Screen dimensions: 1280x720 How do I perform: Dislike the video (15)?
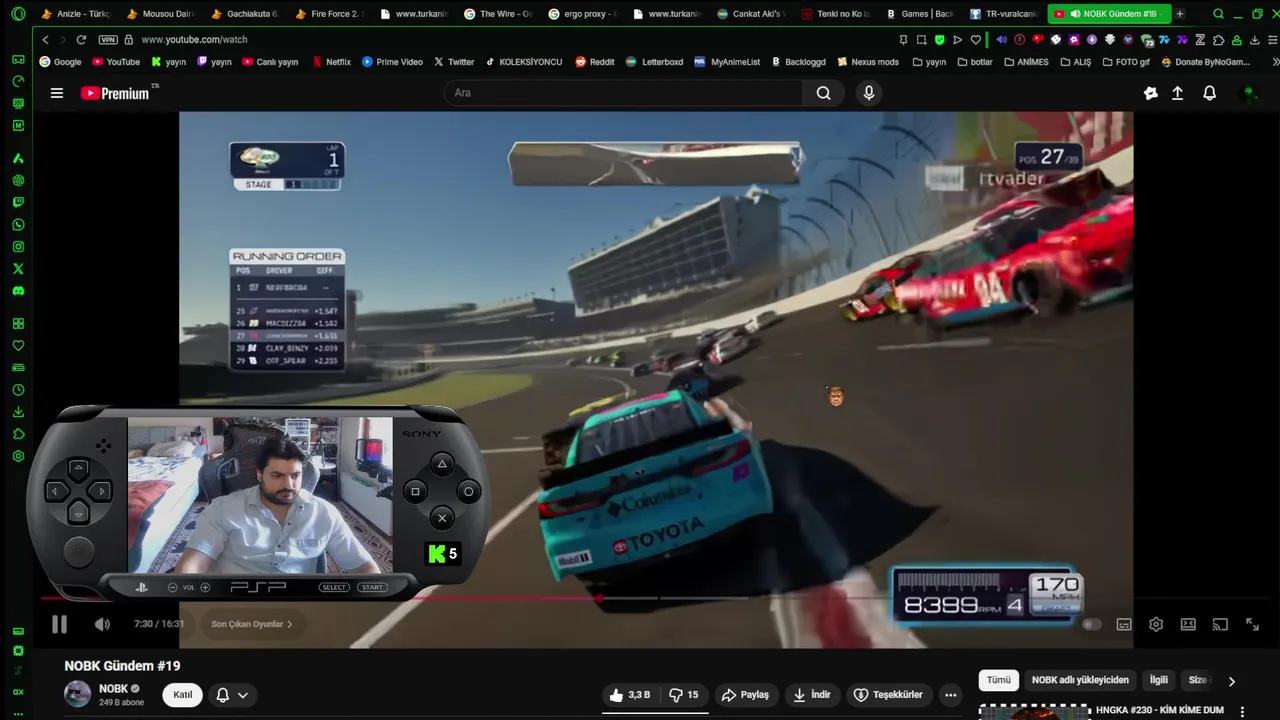point(684,695)
